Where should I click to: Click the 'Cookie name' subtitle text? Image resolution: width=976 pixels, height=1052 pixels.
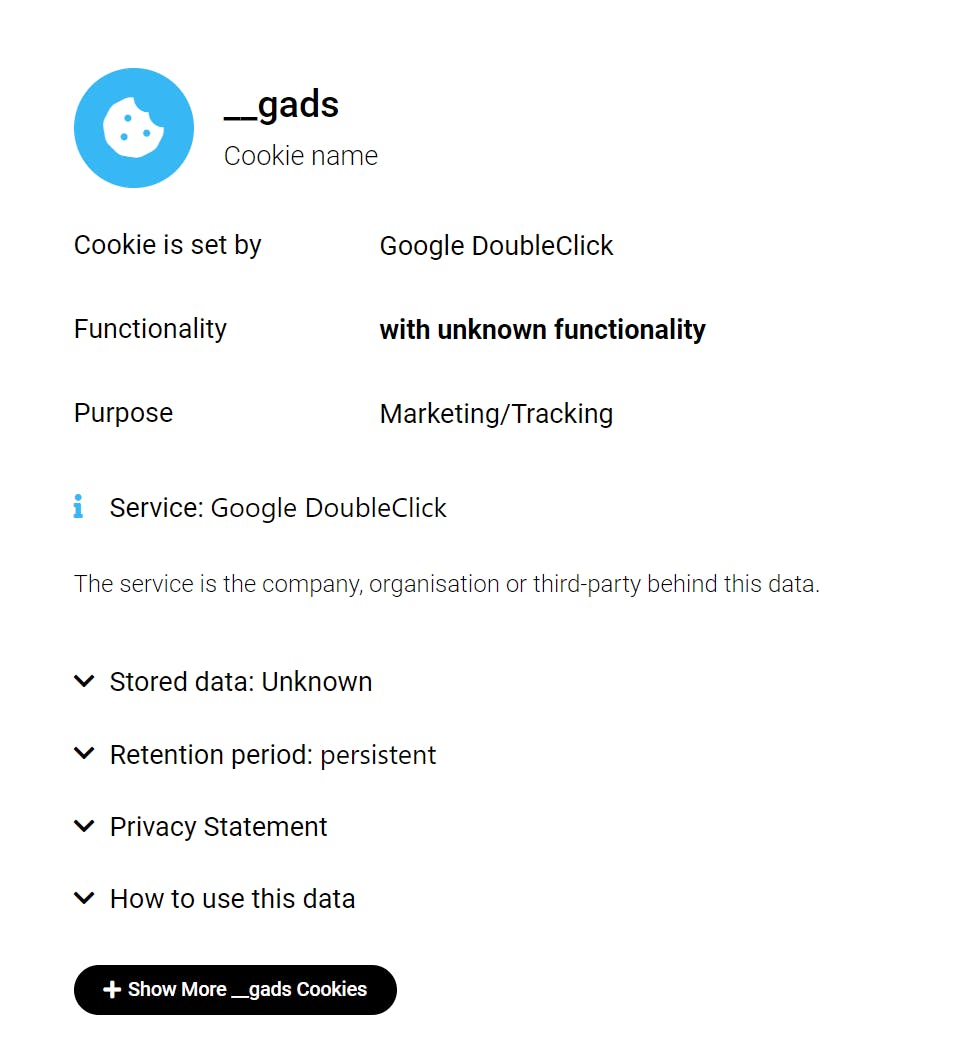pos(301,156)
